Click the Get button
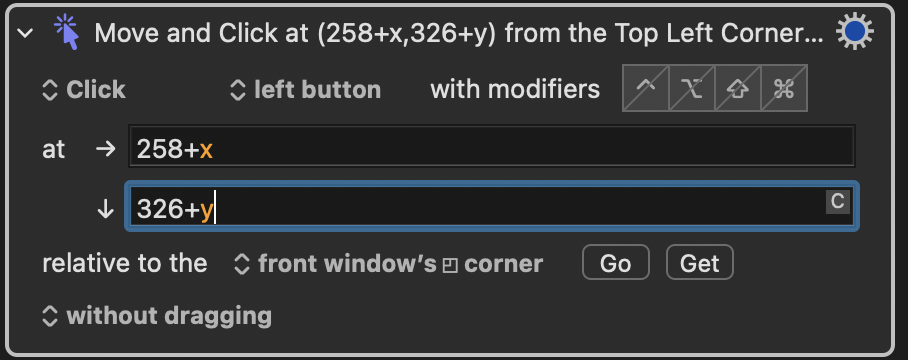908x360 pixels. coord(700,263)
